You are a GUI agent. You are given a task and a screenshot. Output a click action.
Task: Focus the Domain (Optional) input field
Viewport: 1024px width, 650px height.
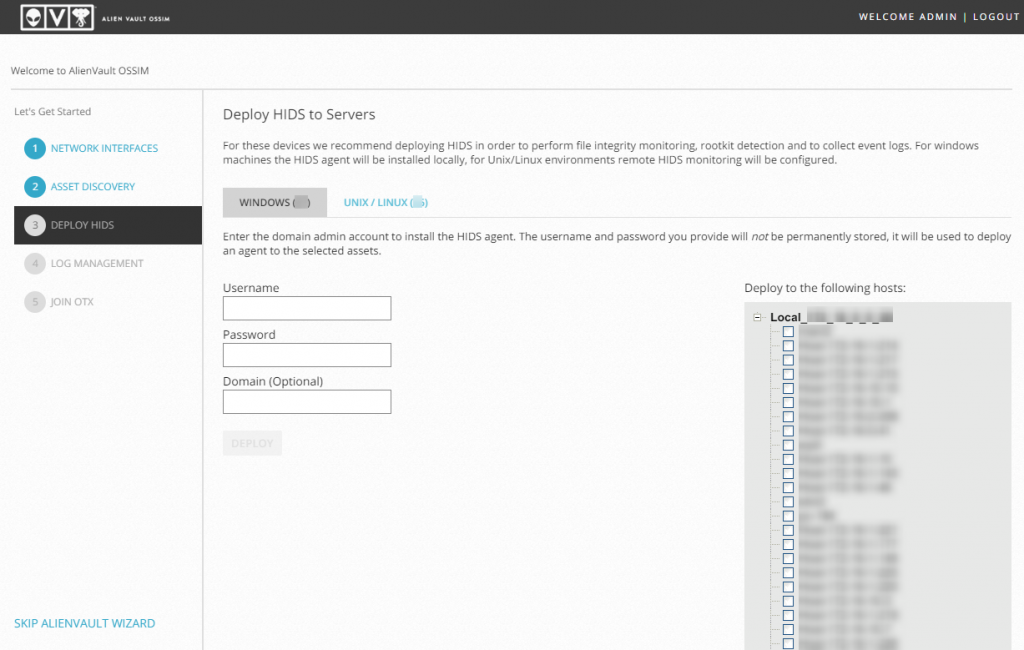[x=307, y=402]
